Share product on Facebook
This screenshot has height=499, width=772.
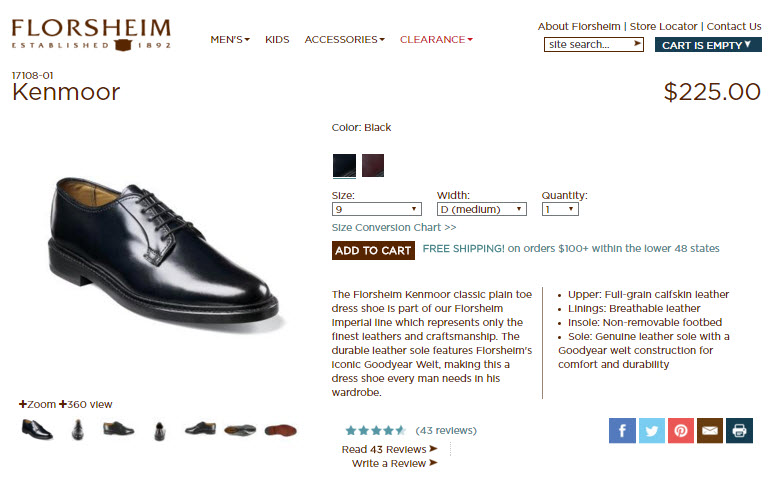[x=622, y=431]
